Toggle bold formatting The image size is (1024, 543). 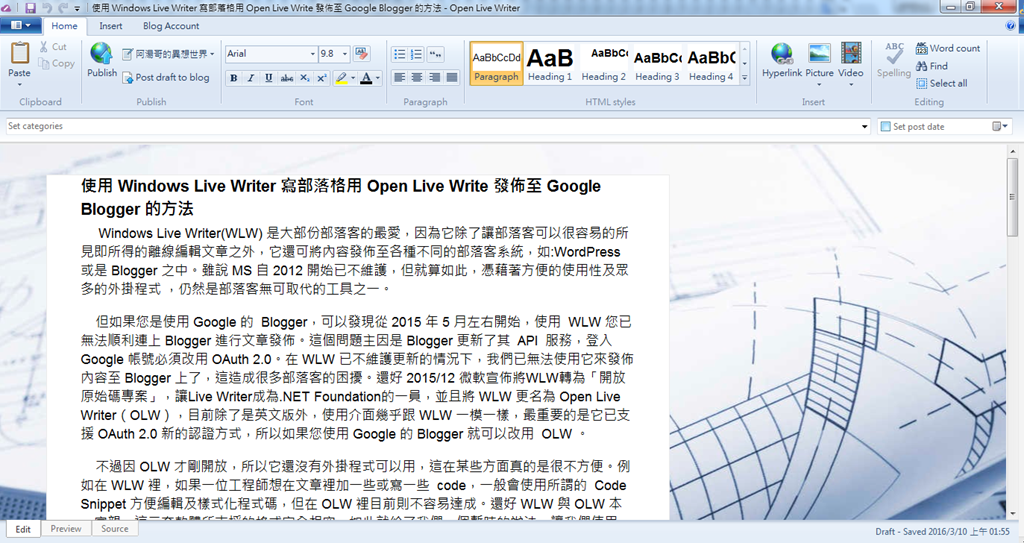pyautogui.click(x=233, y=78)
